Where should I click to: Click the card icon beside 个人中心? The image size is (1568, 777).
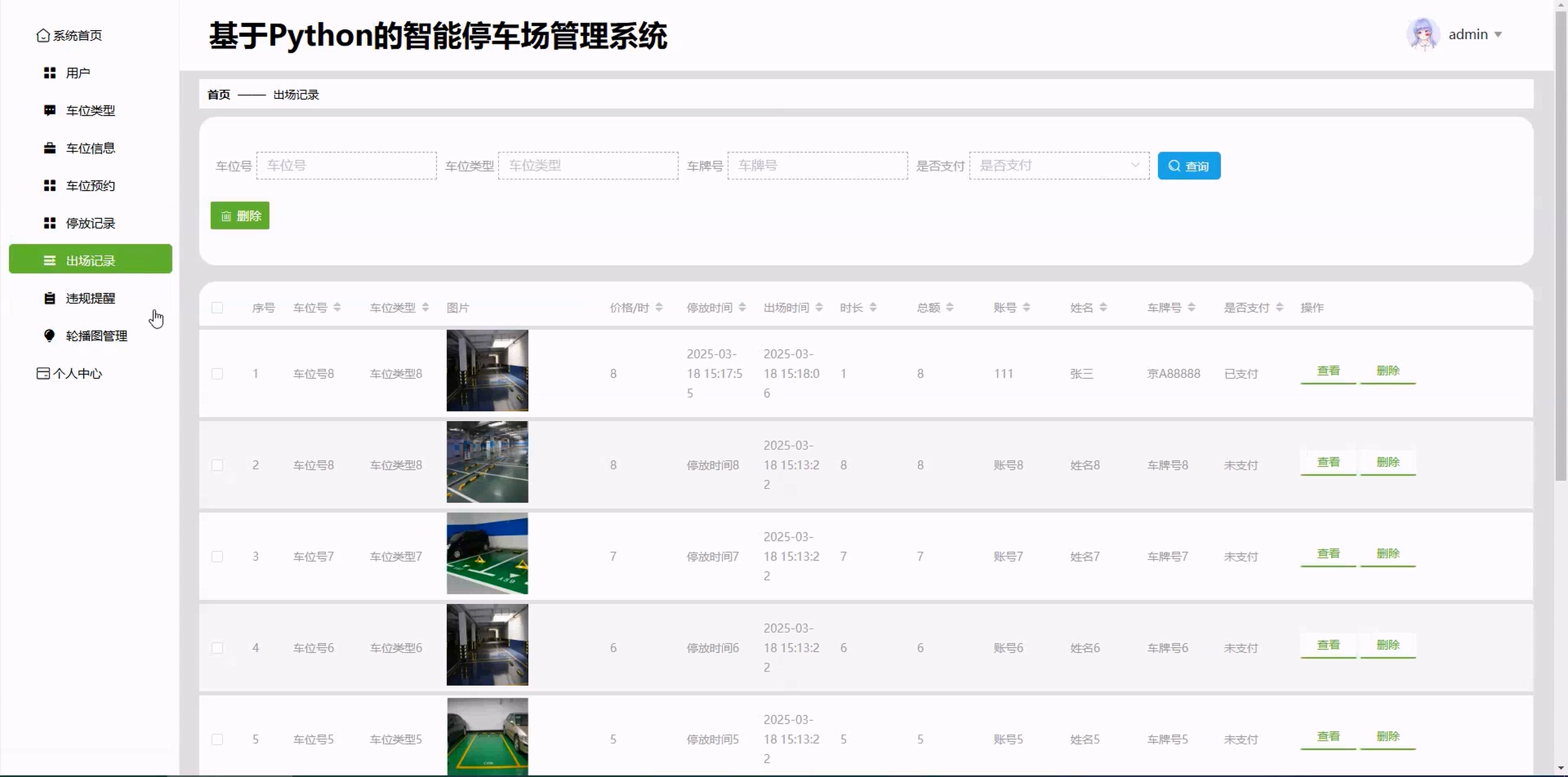43,373
